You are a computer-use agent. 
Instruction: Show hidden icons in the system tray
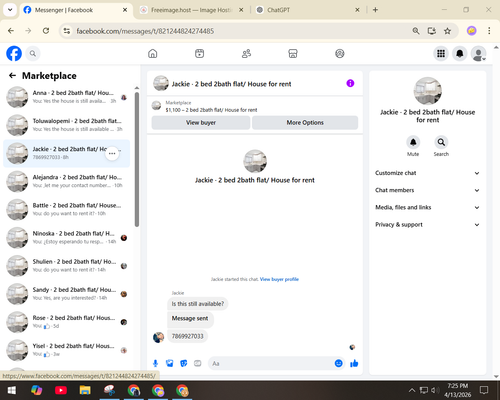(x=412, y=390)
